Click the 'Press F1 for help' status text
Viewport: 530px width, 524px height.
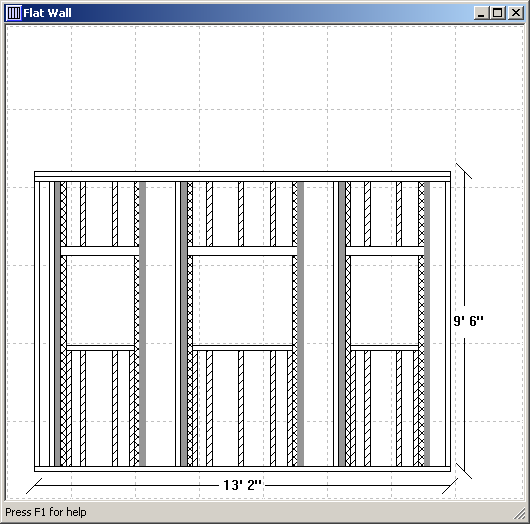(46, 512)
